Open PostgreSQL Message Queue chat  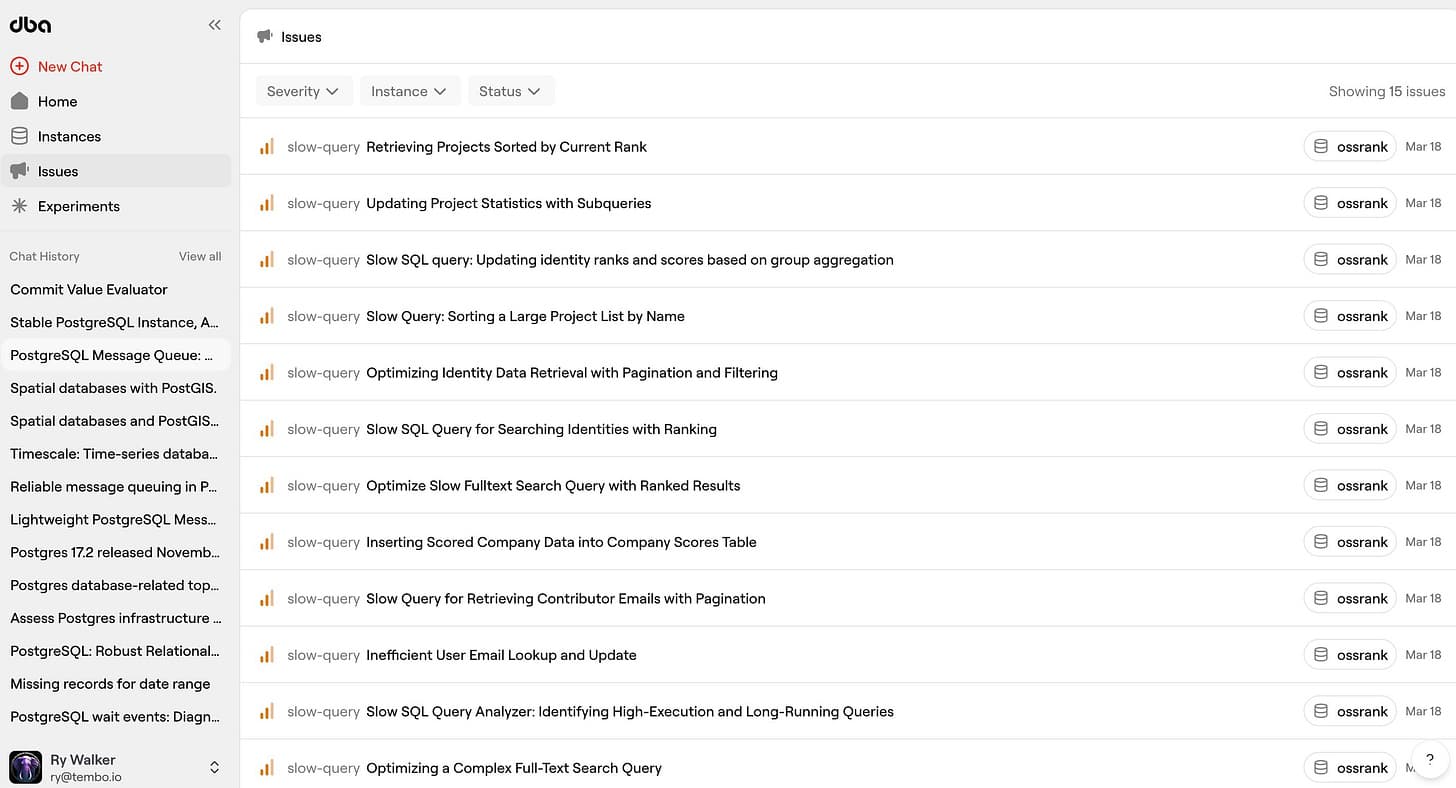[116, 355]
